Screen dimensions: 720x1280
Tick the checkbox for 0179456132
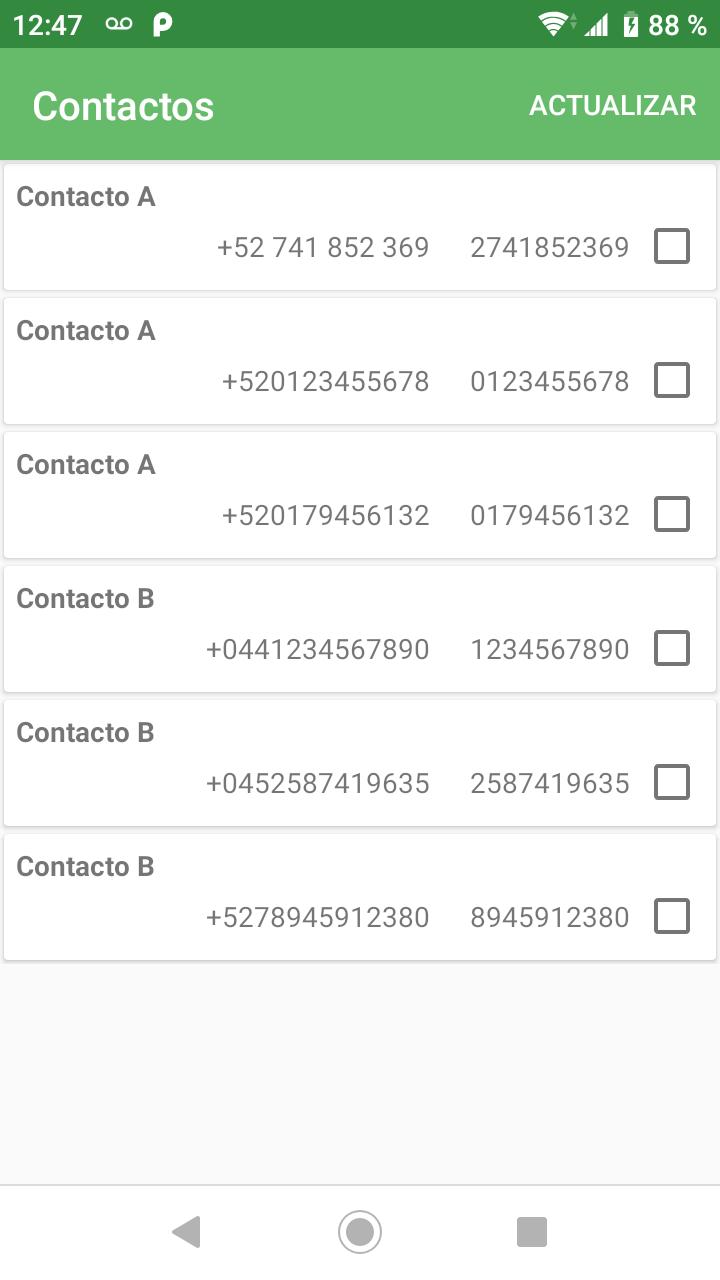672,514
